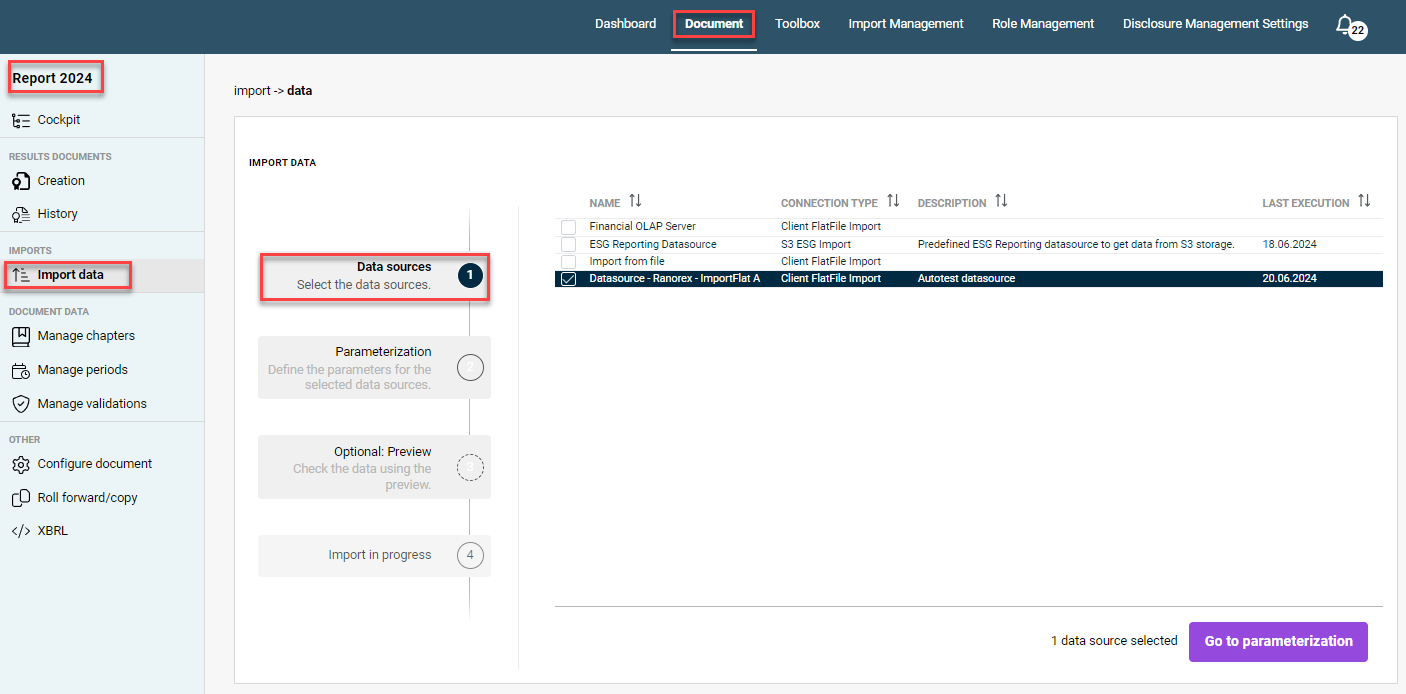Check the Financial OLAP Server checkbox
The height and width of the screenshot is (694, 1406).
568,227
